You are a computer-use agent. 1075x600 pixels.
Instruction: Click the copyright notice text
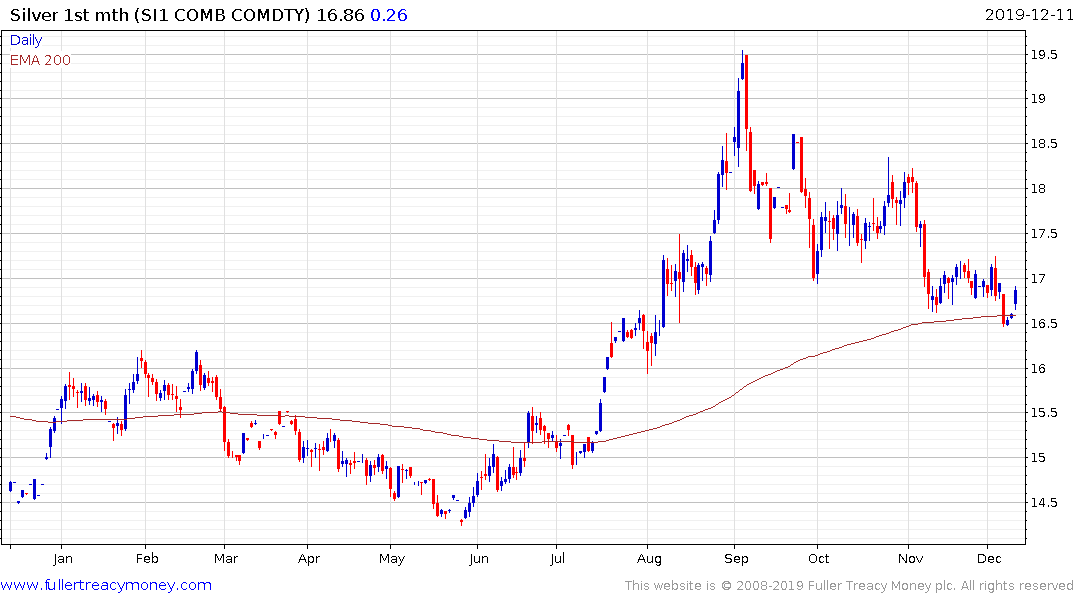pos(849,586)
